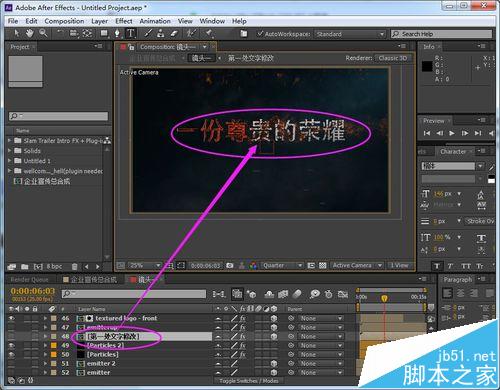This screenshot has width=500, height=390.
Task: Click the snapshot camera icon in viewer
Action: [x=230, y=266]
